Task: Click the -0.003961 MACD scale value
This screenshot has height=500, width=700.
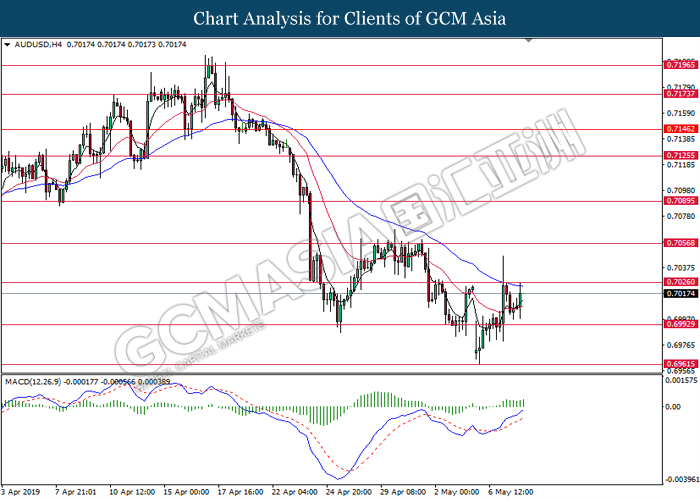Action: point(681,479)
